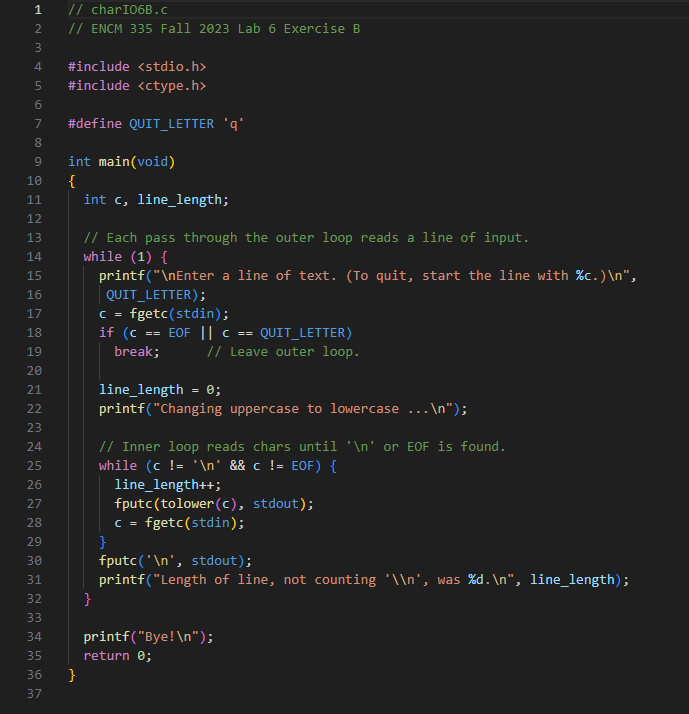Screen dimensions: 689x714
Task: Click QUIT_LETTER in the #define line
Action: pyautogui.click(x=172, y=124)
